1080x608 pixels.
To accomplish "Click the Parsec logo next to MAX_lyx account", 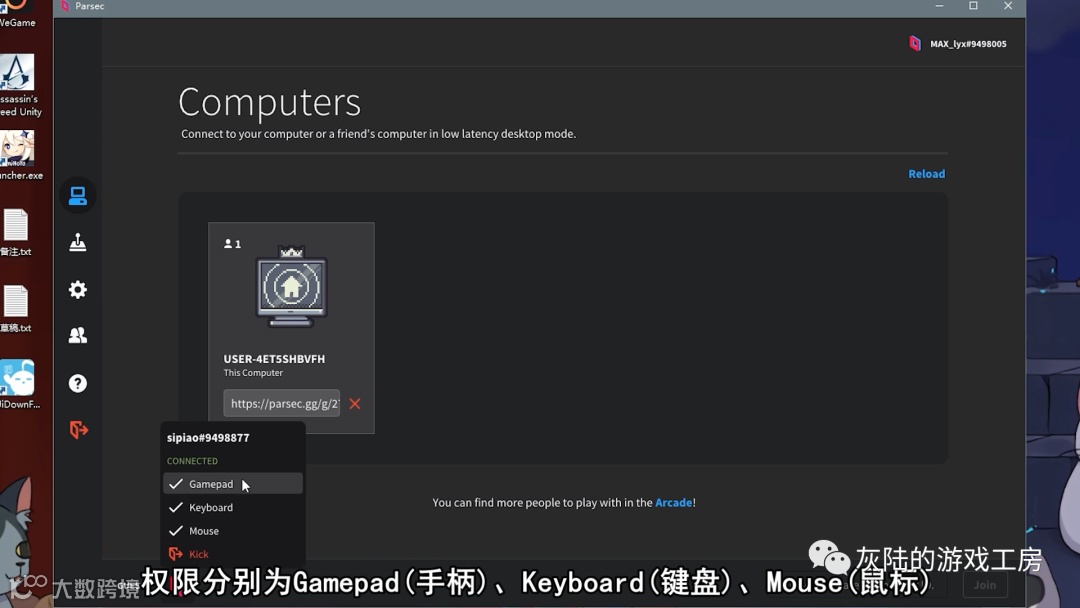I will click(915, 43).
